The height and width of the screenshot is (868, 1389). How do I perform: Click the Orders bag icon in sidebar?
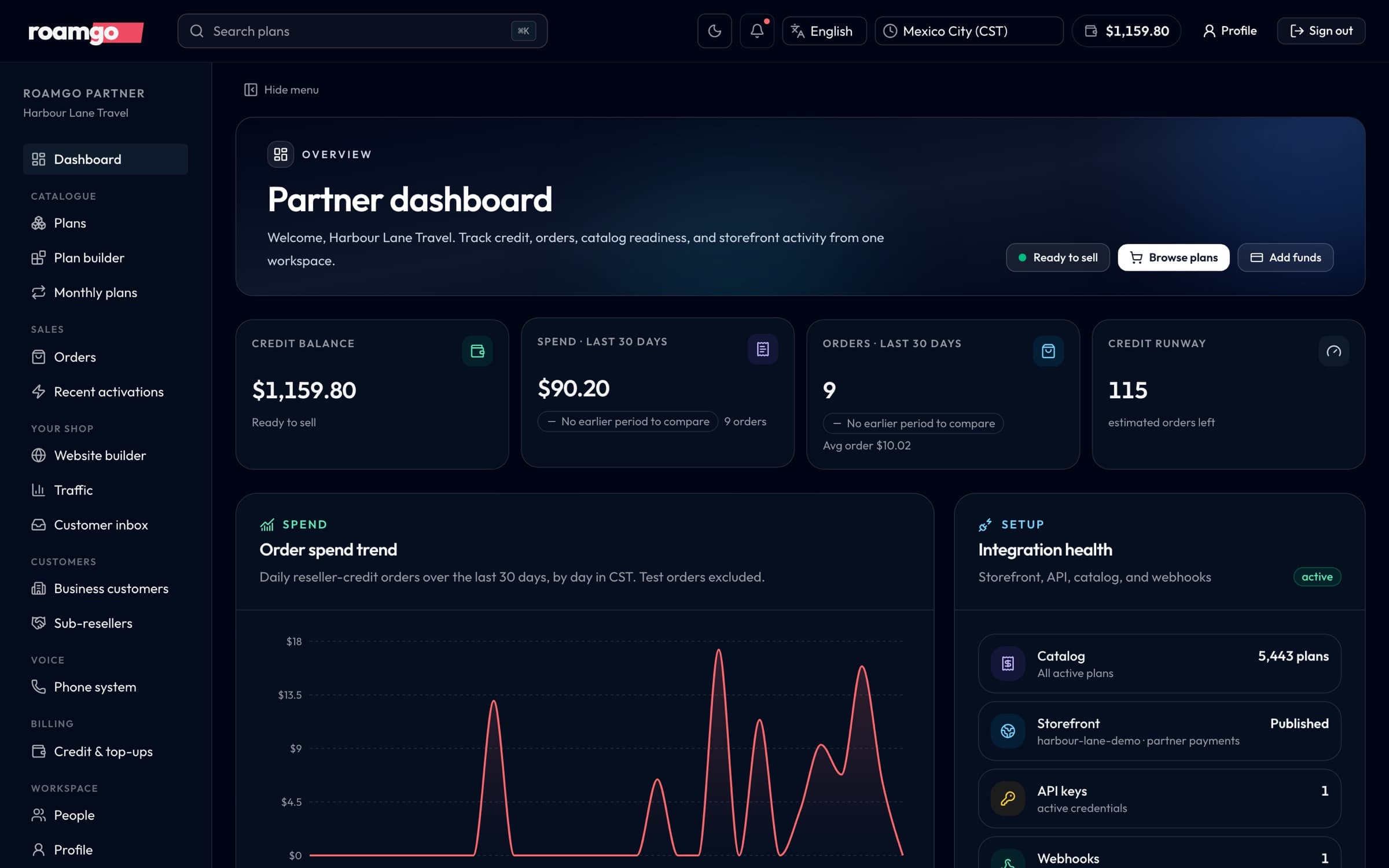click(x=39, y=357)
